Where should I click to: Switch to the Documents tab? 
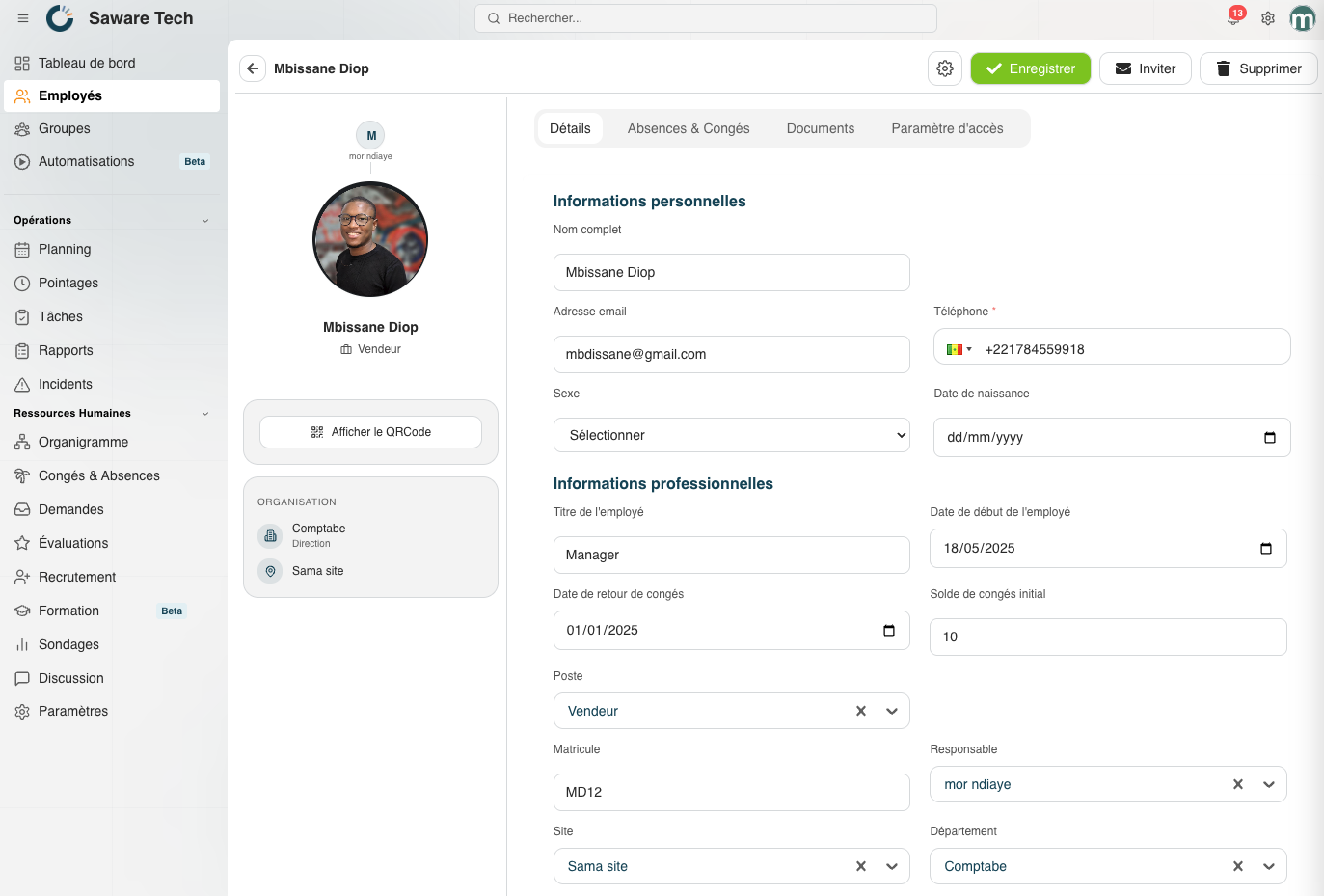tap(821, 128)
